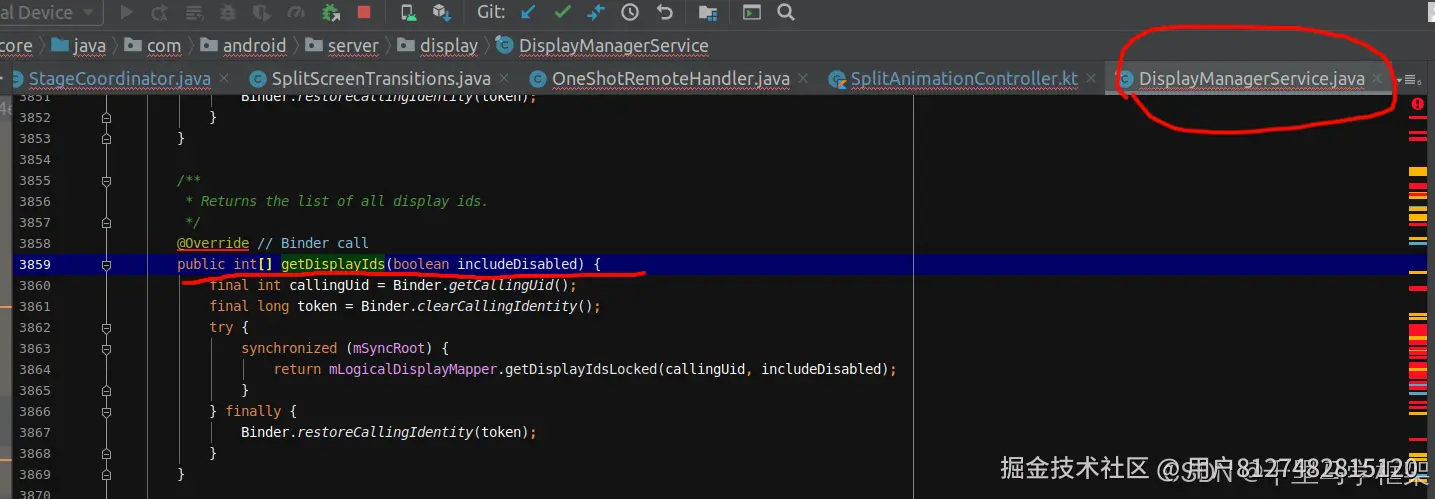Image resolution: width=1435 pixels, height=499 pixels.
Task: Click the getDisplayIds method name
Action: click(333, 264)
